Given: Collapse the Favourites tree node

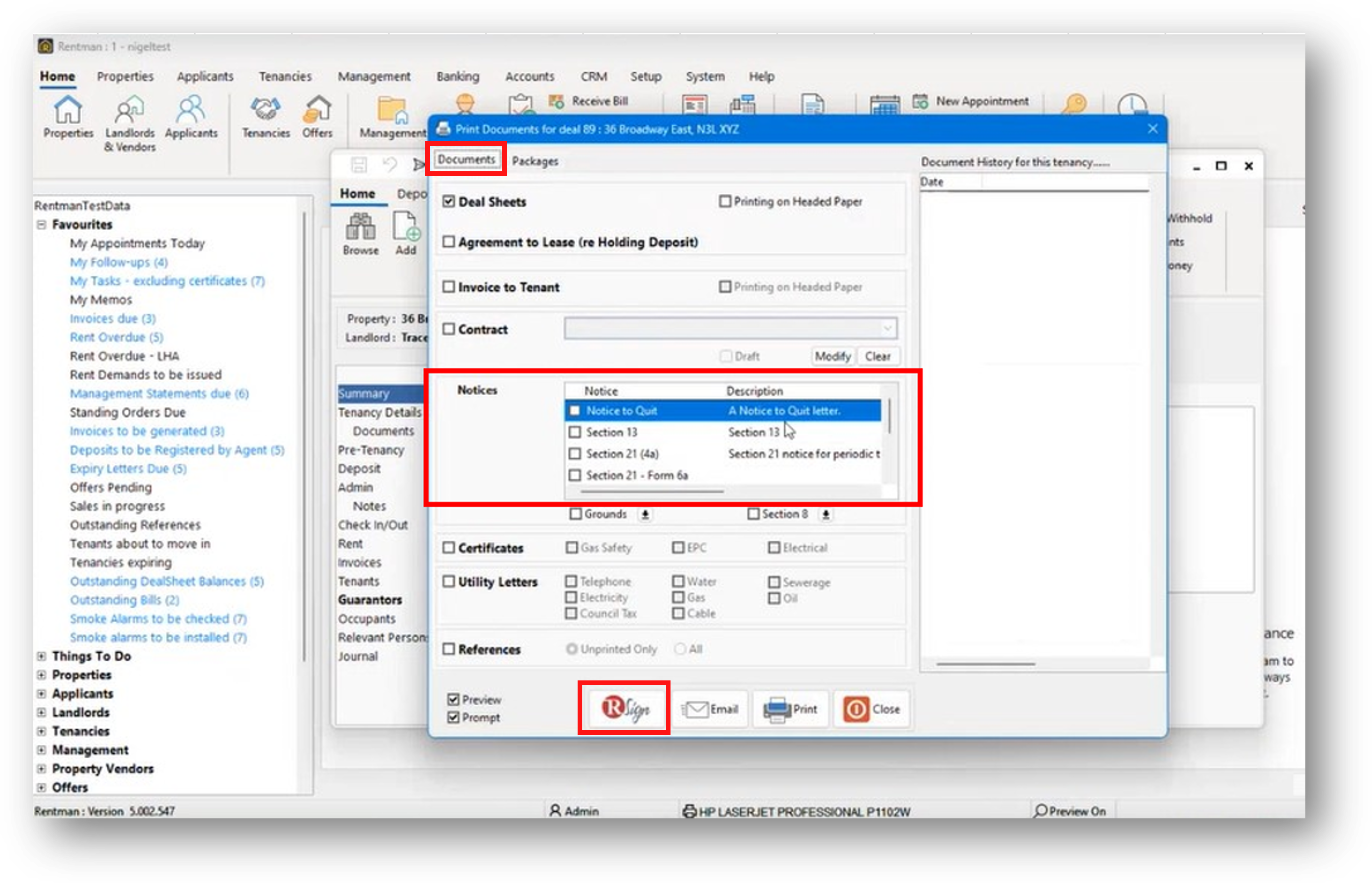Looking at the screenshot, I should click(41, 224).
